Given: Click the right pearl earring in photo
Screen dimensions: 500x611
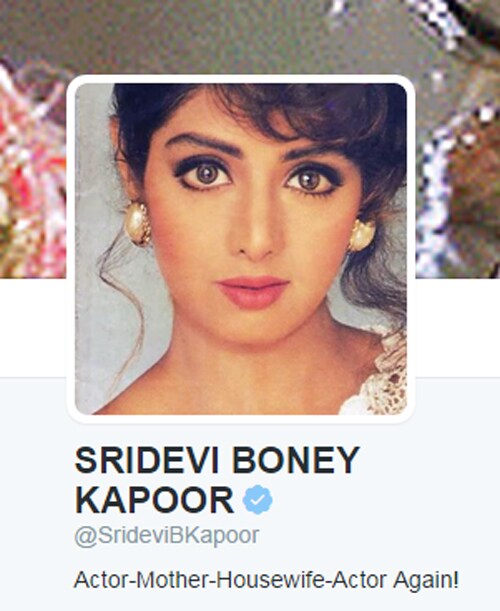Looking at the screenshot, I should [361, 235].
